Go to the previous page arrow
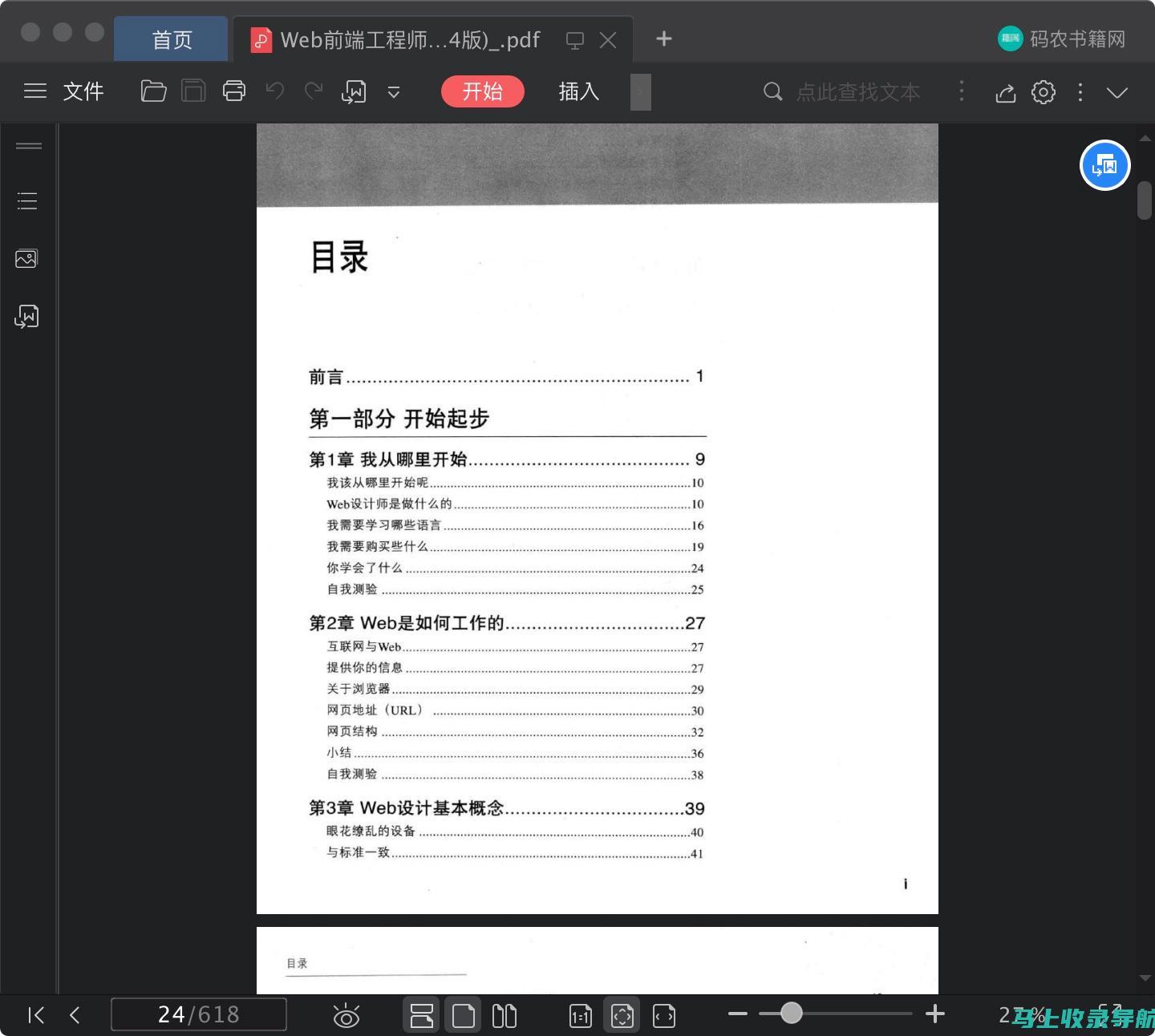The height and width of the screenshot is (1036, 1155). pyautogui.click(x=75, y=1015)
